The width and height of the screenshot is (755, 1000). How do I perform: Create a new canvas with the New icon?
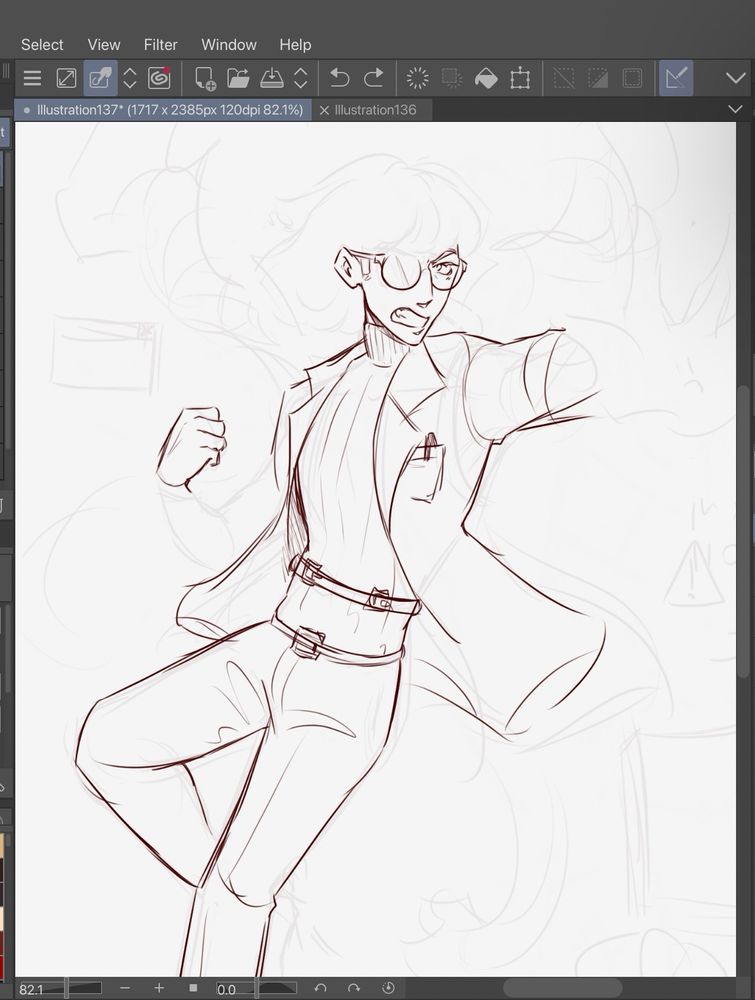[205, 78]
